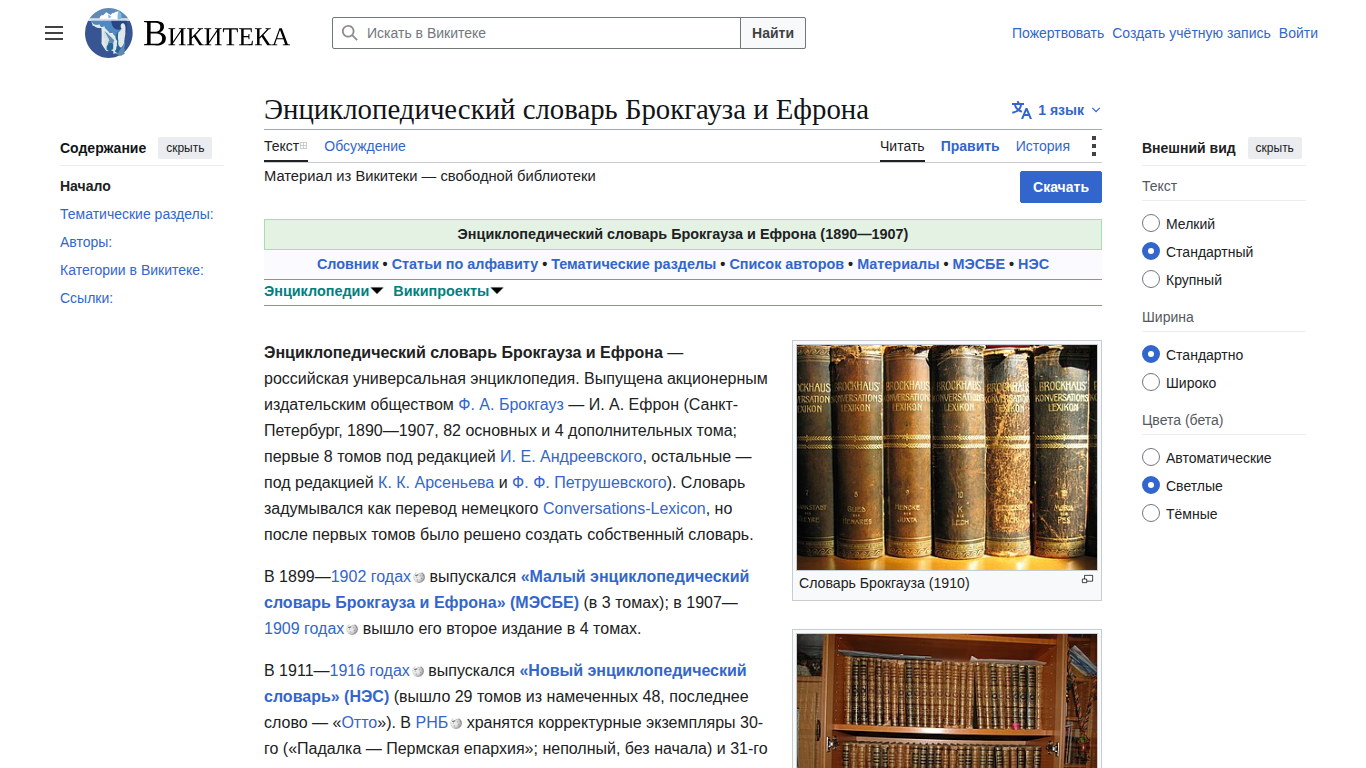The width and height of the screenshot is (1366, 768).
Task: Open the Материалы link
Action: (x=898, y=264)
